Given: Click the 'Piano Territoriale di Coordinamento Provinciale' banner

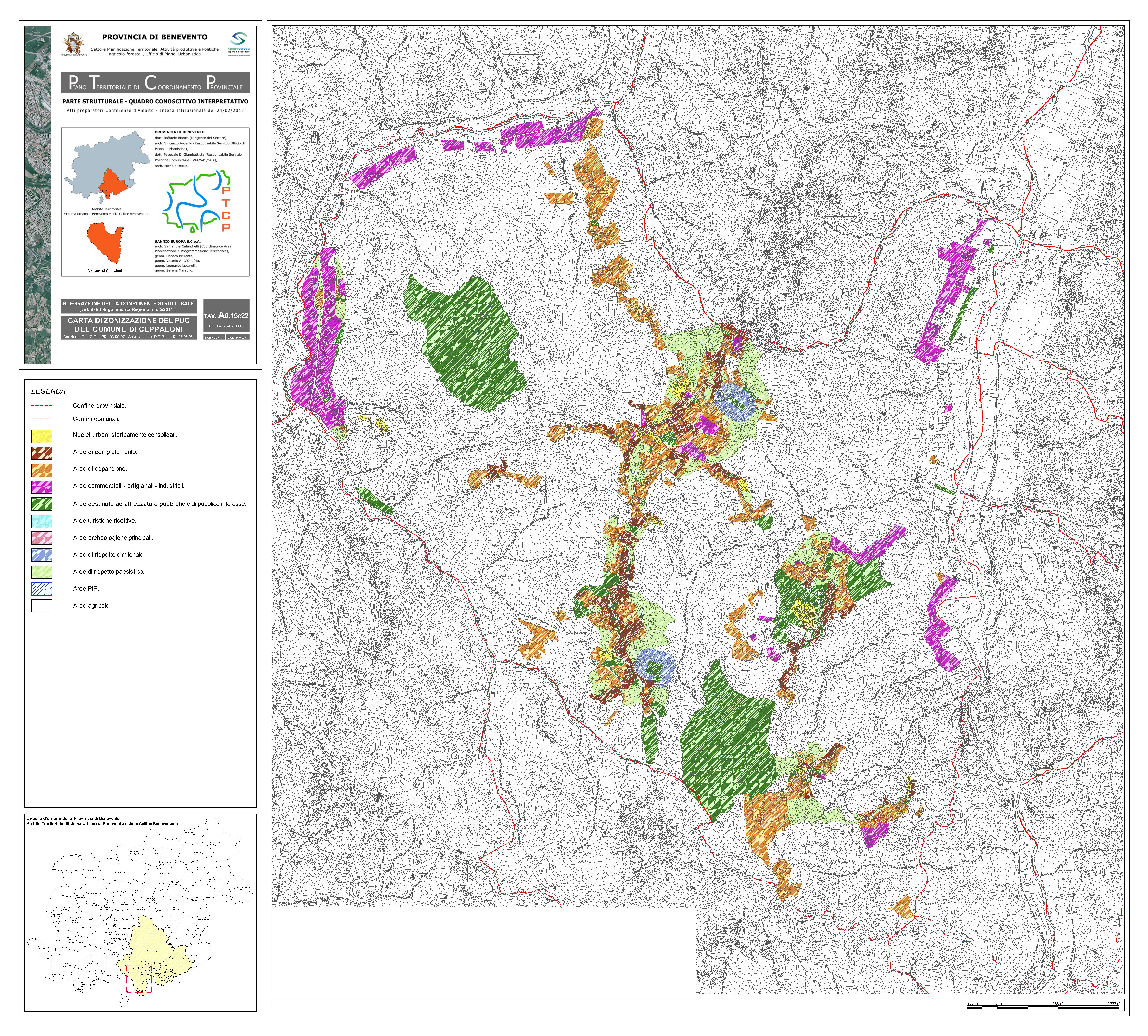Looking at the screenshot, I should coord(155,82).
